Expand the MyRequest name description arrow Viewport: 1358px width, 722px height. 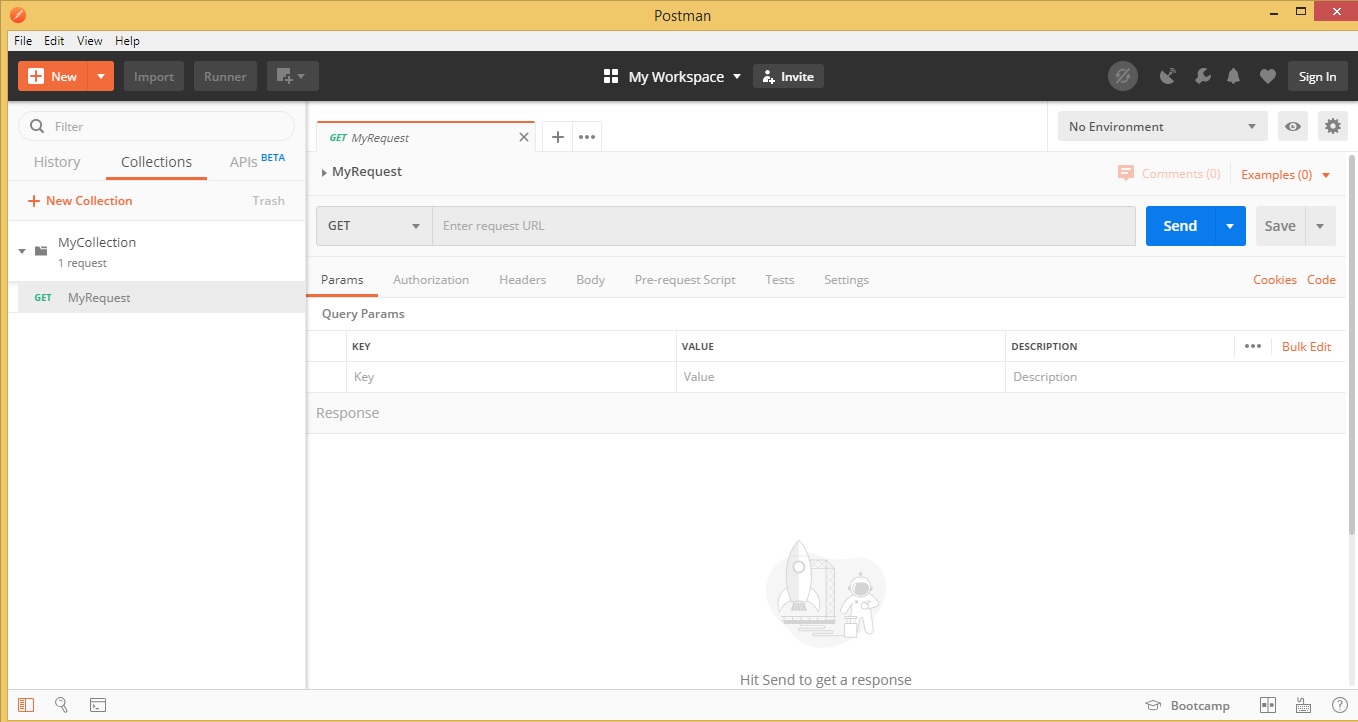coord(324,173)
